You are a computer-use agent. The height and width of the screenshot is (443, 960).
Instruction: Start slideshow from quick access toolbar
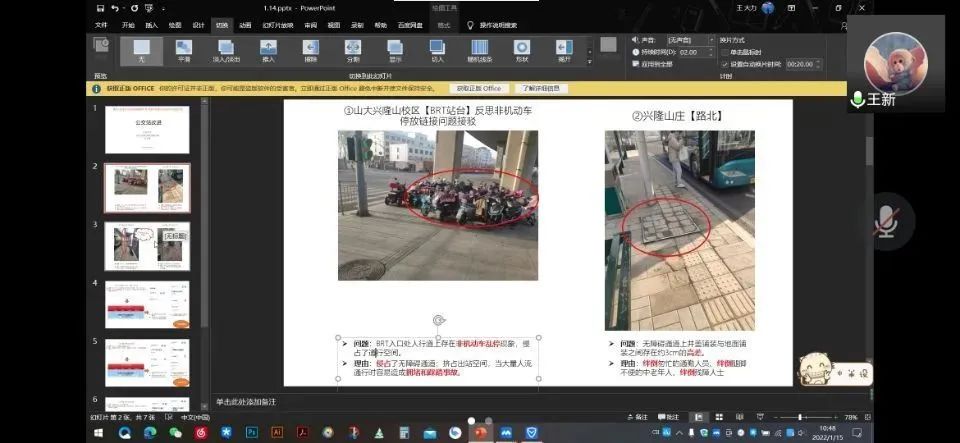pyautogui.click(x=149, y=9)
